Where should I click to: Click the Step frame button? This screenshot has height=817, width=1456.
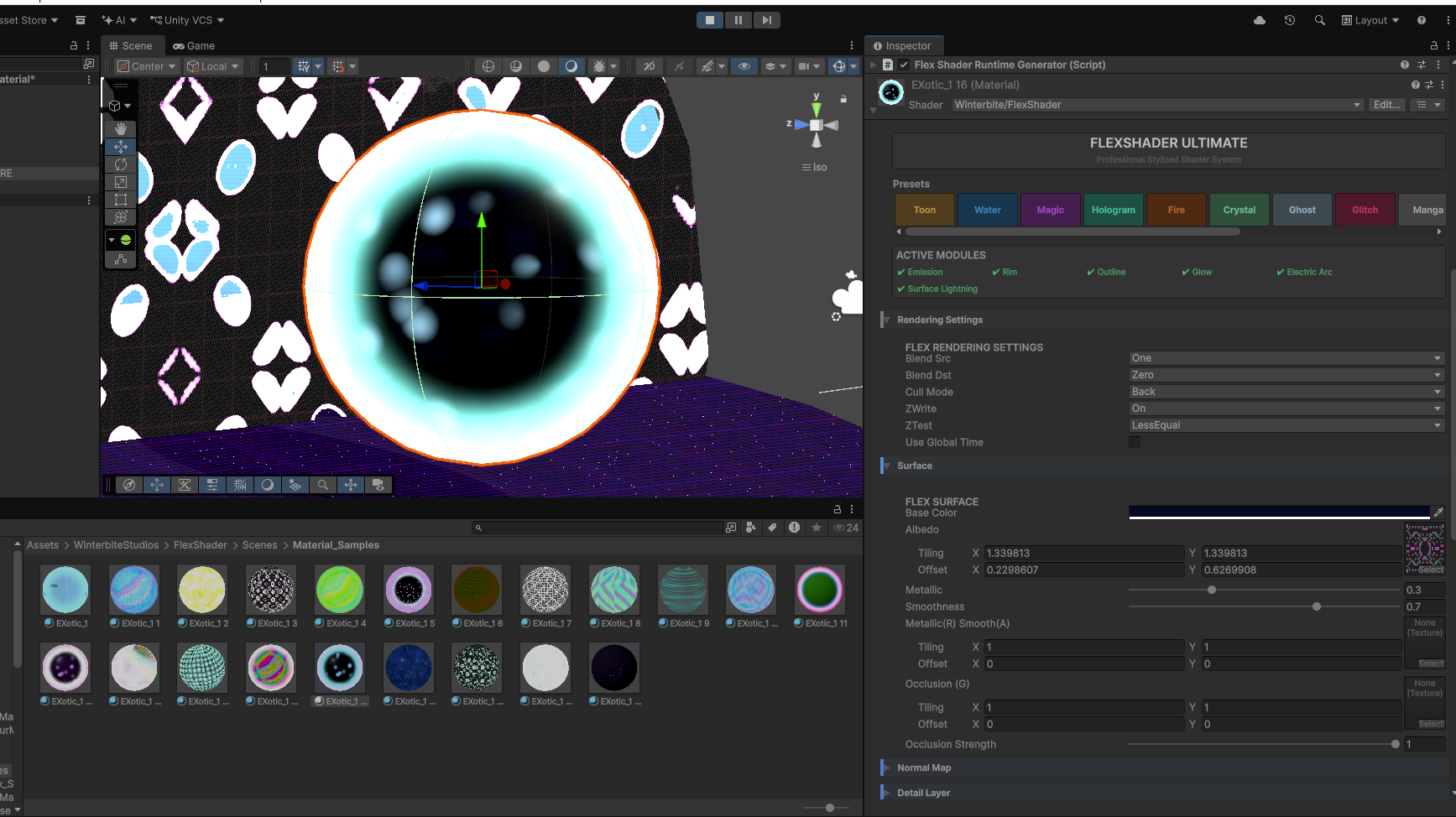point(766,20)
